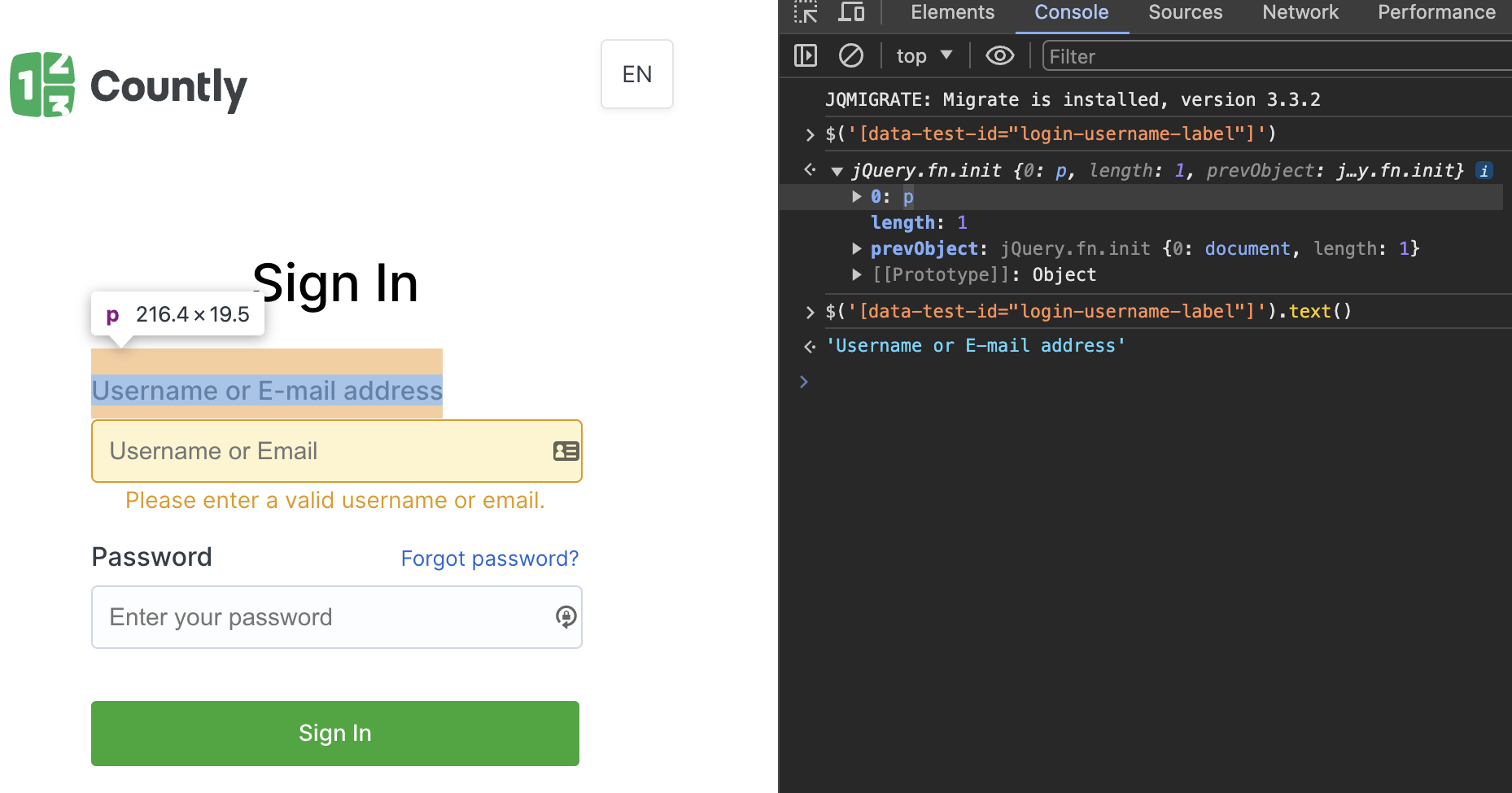Click the Username or E-mail address label

(267, 391)
